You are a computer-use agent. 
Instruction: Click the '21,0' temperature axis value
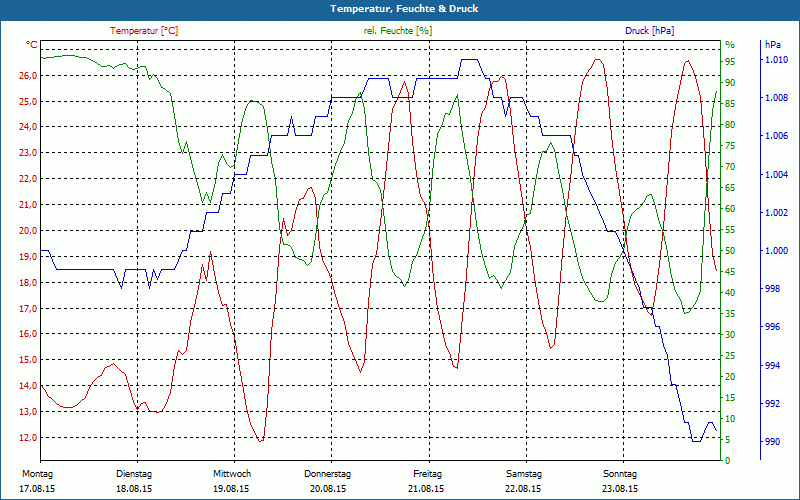(x=28, y=205)
